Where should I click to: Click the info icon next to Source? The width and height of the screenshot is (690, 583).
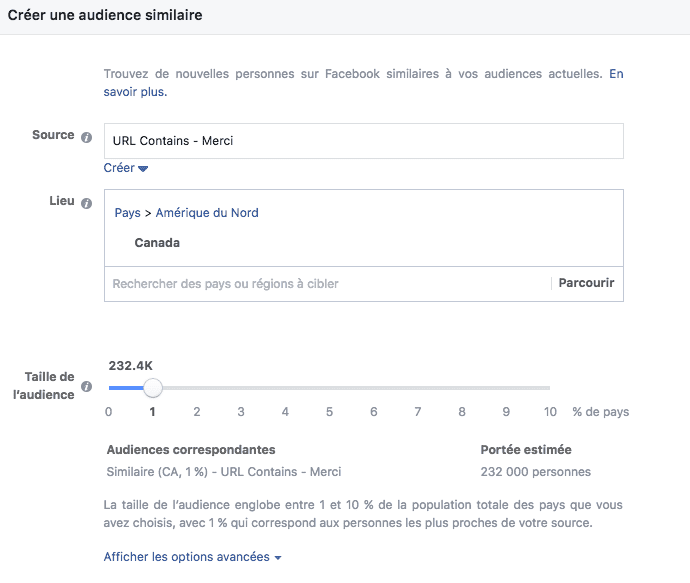[87, 136]
